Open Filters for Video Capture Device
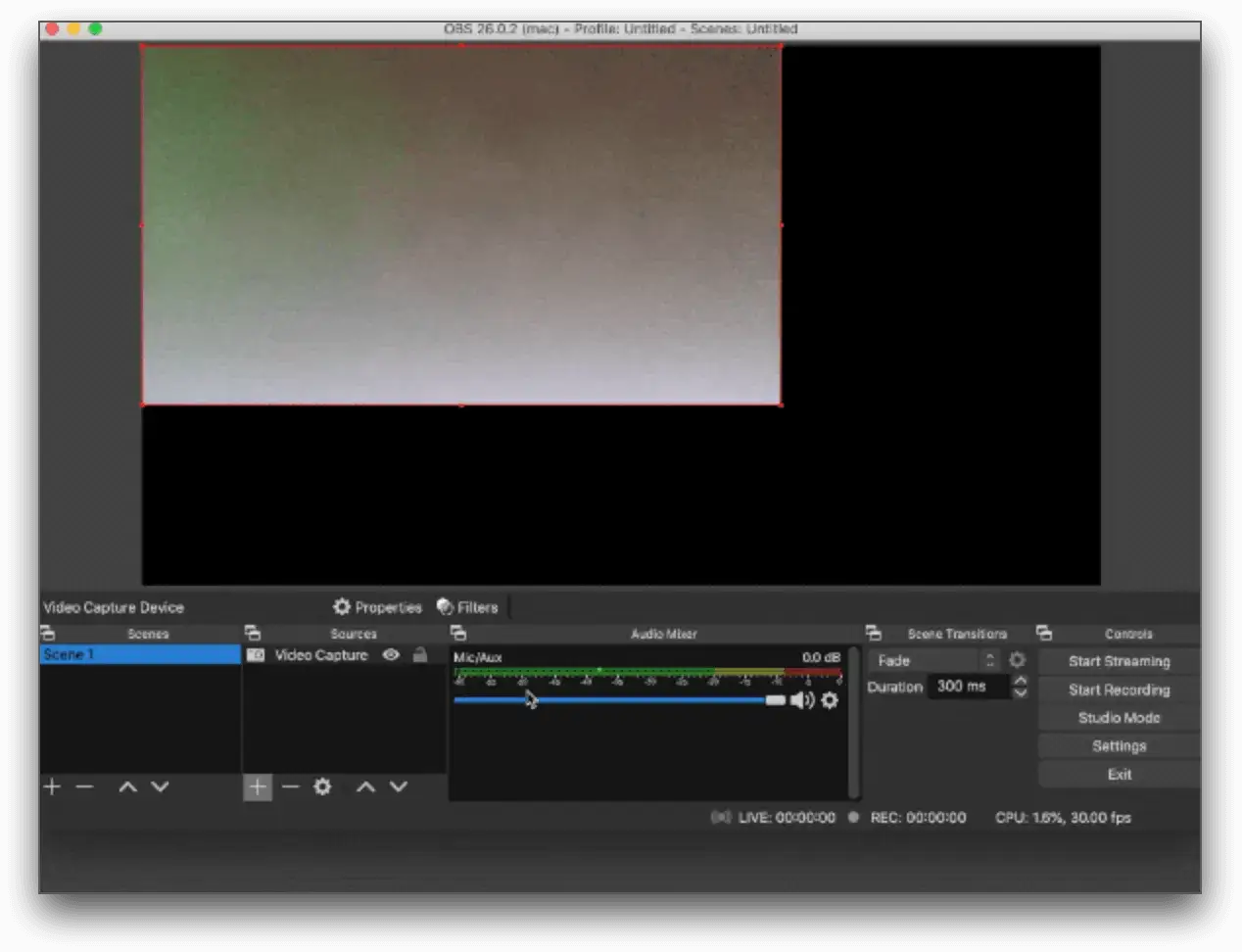Screen dimensions: 1242x952 [x=469, y=607]
